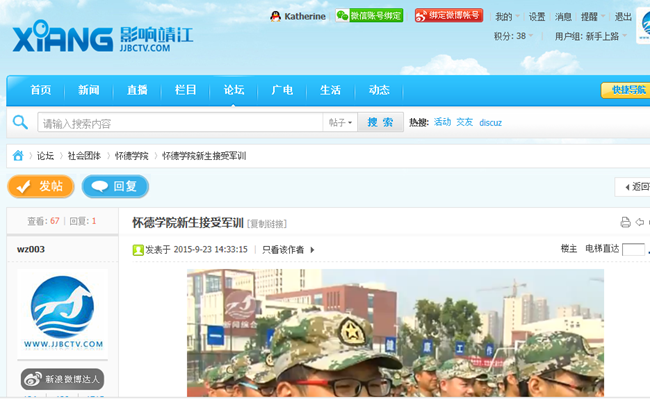Image resolution: width=650 pixels, height=399 pixels.
Task: Open the 帖子 search type dropdown
Action: coord(340,122)
